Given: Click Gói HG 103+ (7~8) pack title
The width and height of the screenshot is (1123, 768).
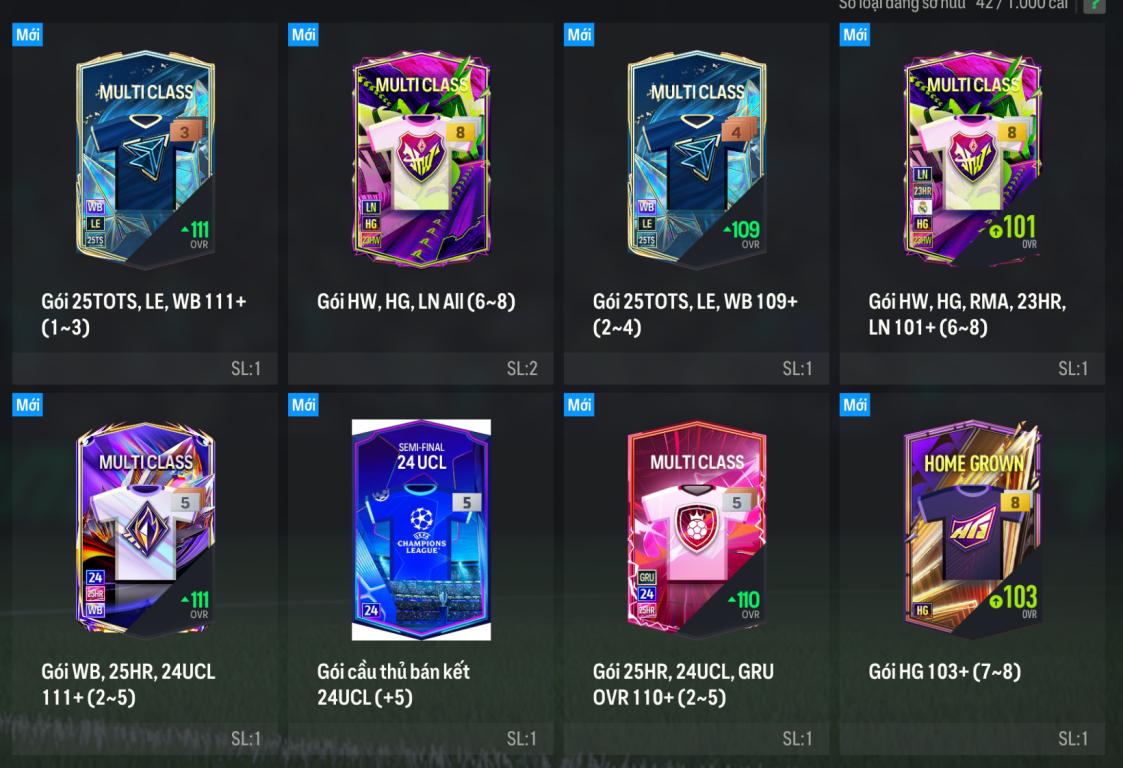Looking at the screenshot, I should pyautogui.click(x=945, y=671).
